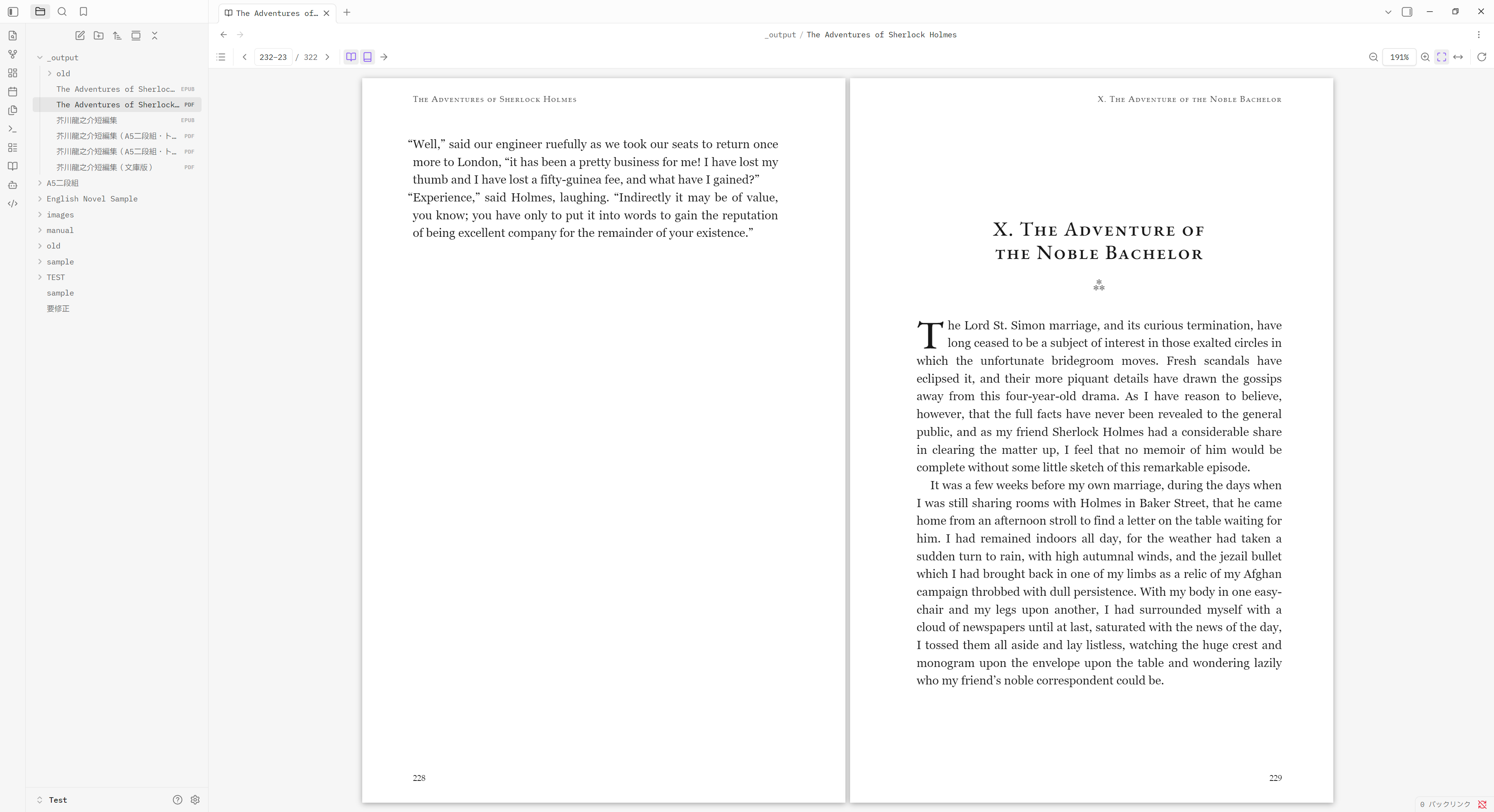The height and width of the screenshot is (812, 1494).
Task: Click the chapter title on page 229
Action: (x=1099, y=241)
